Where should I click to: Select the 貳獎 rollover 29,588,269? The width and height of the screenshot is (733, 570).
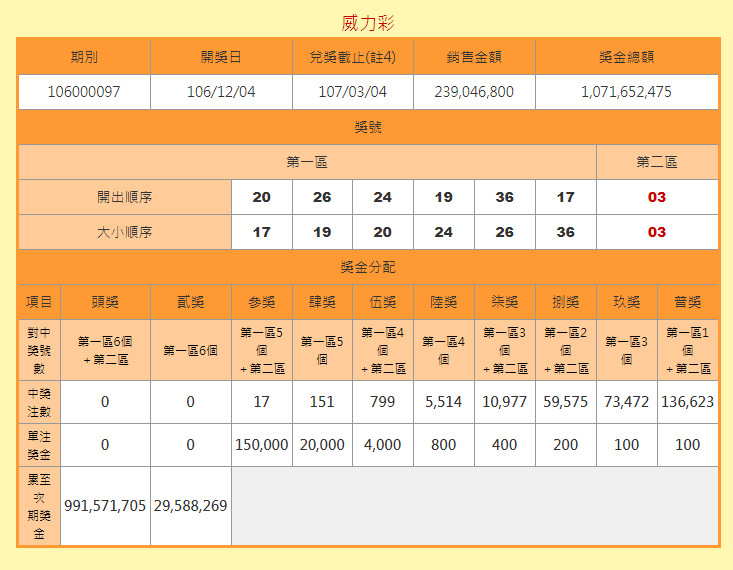coord(191,506)
